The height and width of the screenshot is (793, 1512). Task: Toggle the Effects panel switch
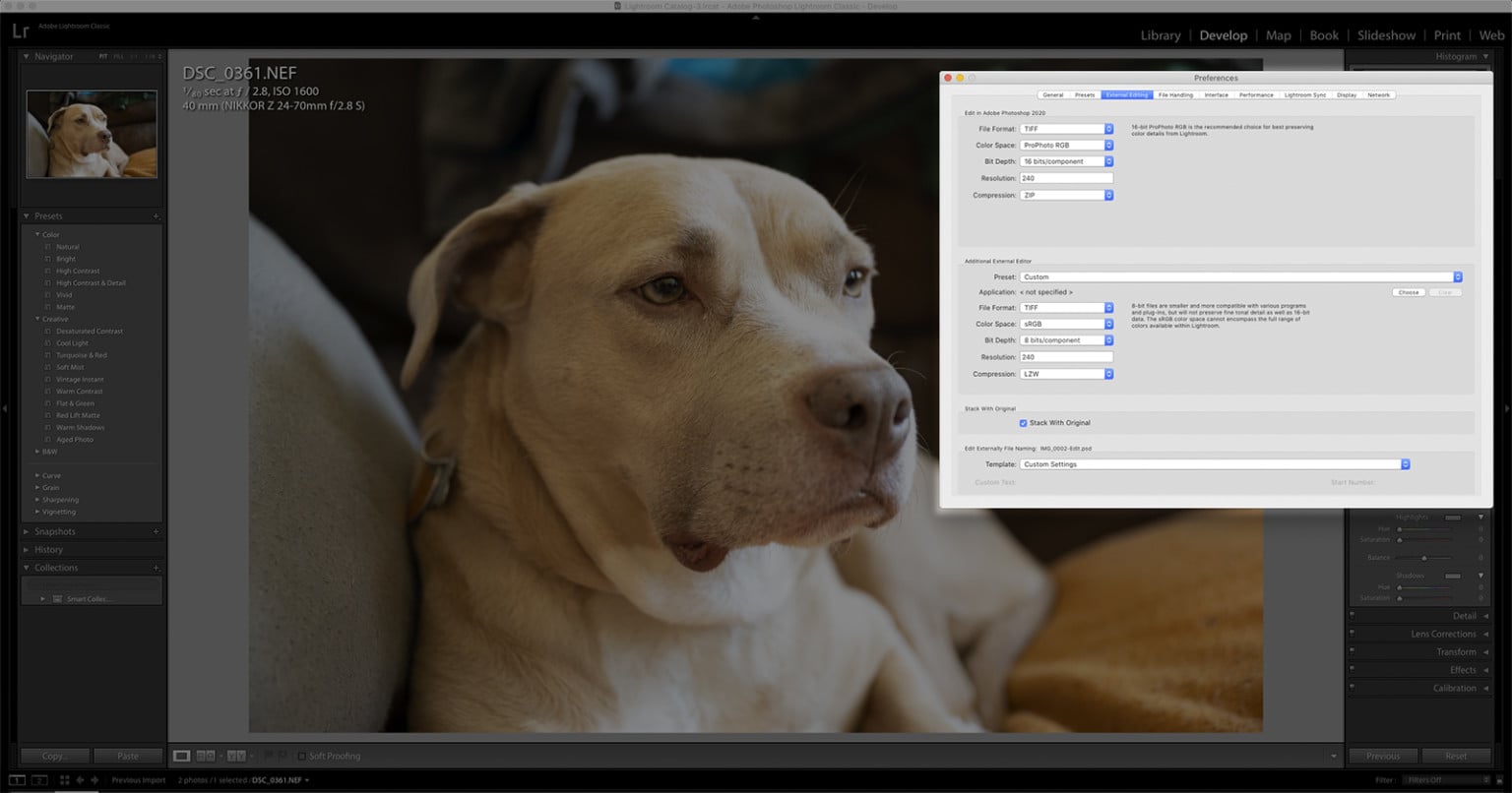(1353, 670)
